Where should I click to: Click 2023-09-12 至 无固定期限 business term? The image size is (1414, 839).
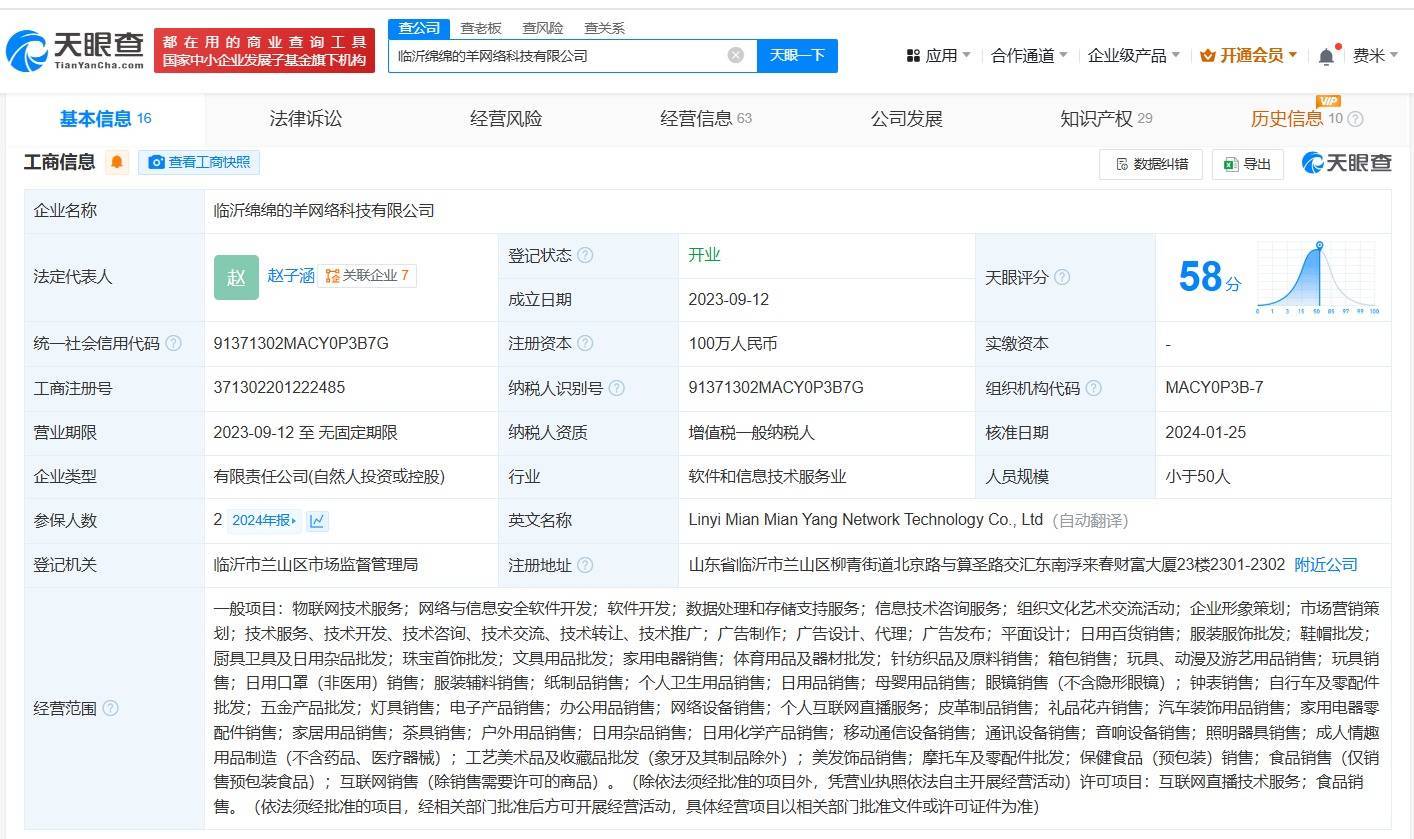click(x=305, y=432)
